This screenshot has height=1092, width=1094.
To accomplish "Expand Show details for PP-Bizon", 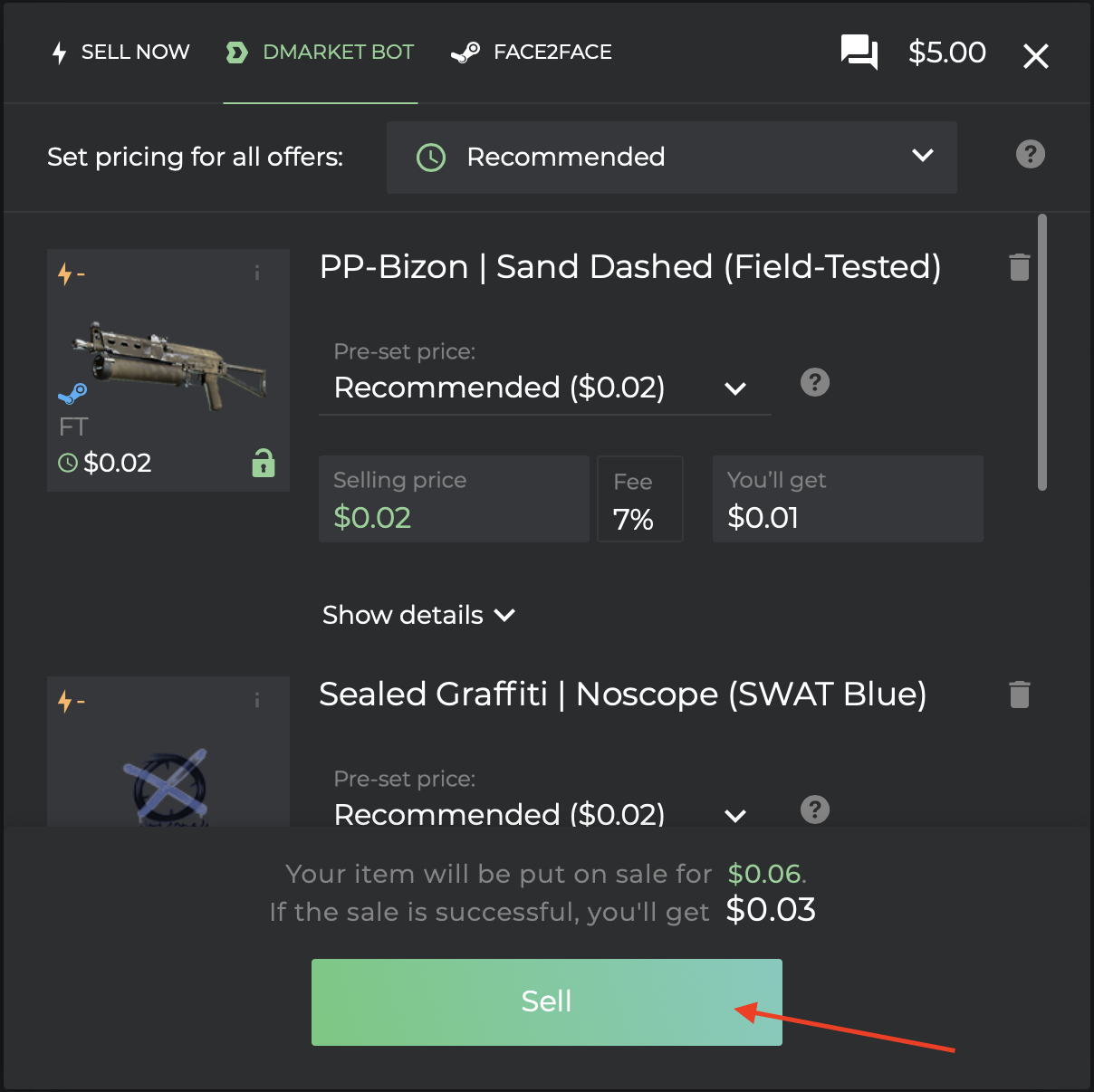I will [x=418, y=615].
